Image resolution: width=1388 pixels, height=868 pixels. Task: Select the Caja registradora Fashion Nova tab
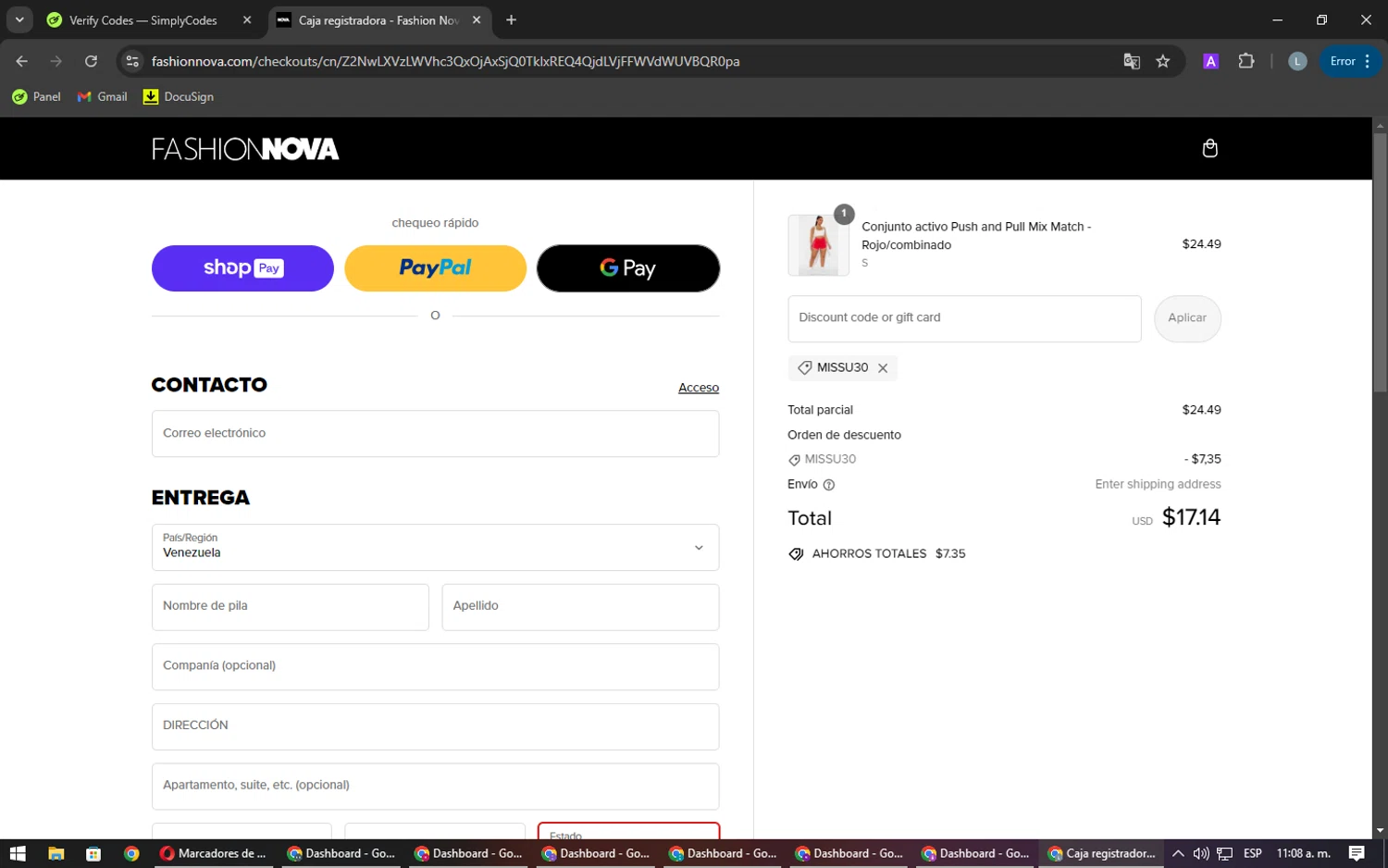pyautogui.click(x=380, y=19)
